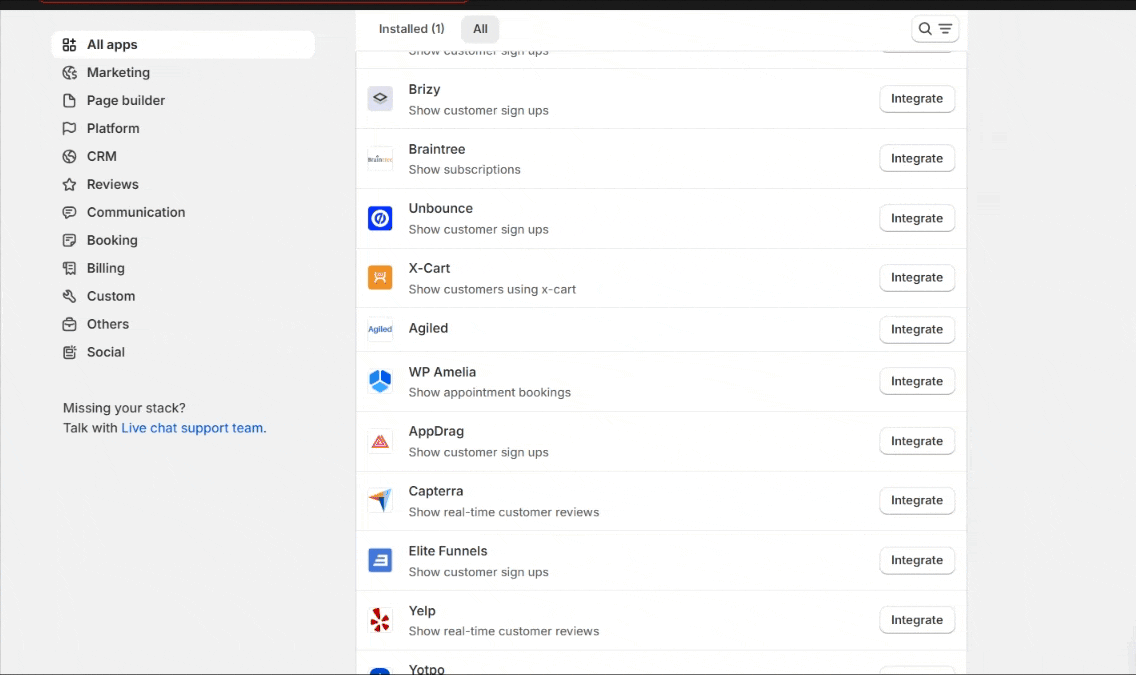Select the All tab
Screen dimensions: 1136x675
480,29
